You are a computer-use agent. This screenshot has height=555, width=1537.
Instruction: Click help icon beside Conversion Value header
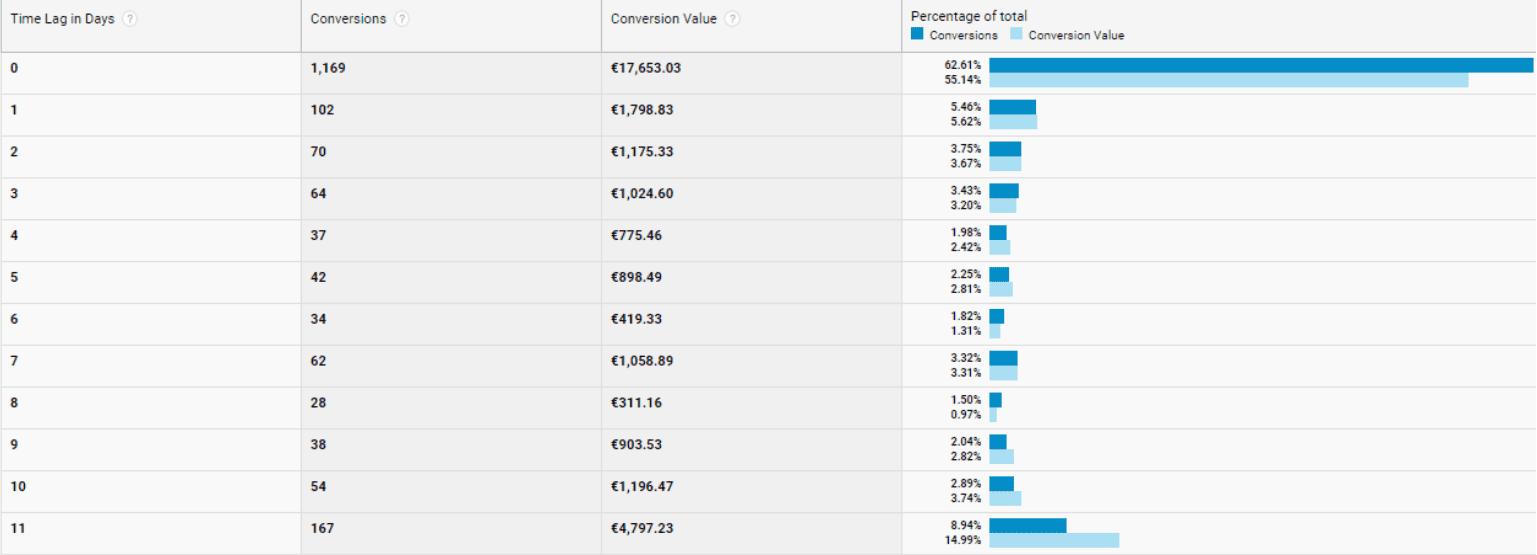click(733, 19)
